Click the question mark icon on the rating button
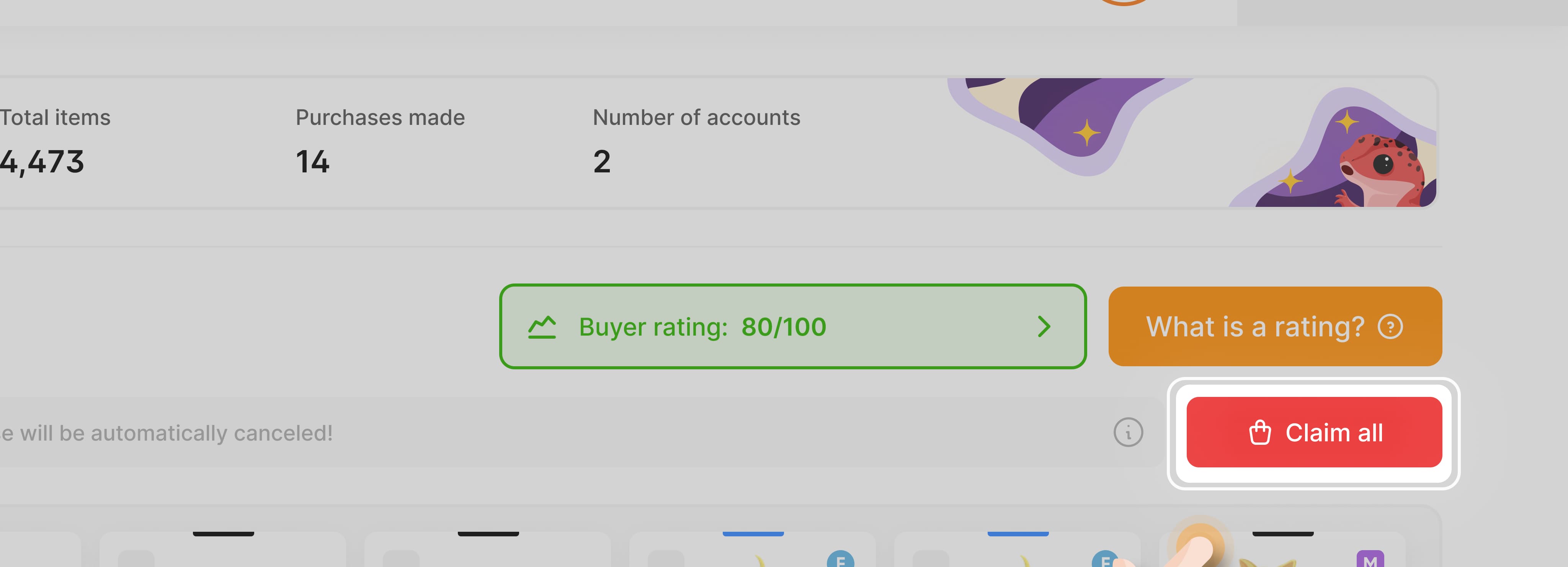The image size is (1568, 567). [1390, 326]
